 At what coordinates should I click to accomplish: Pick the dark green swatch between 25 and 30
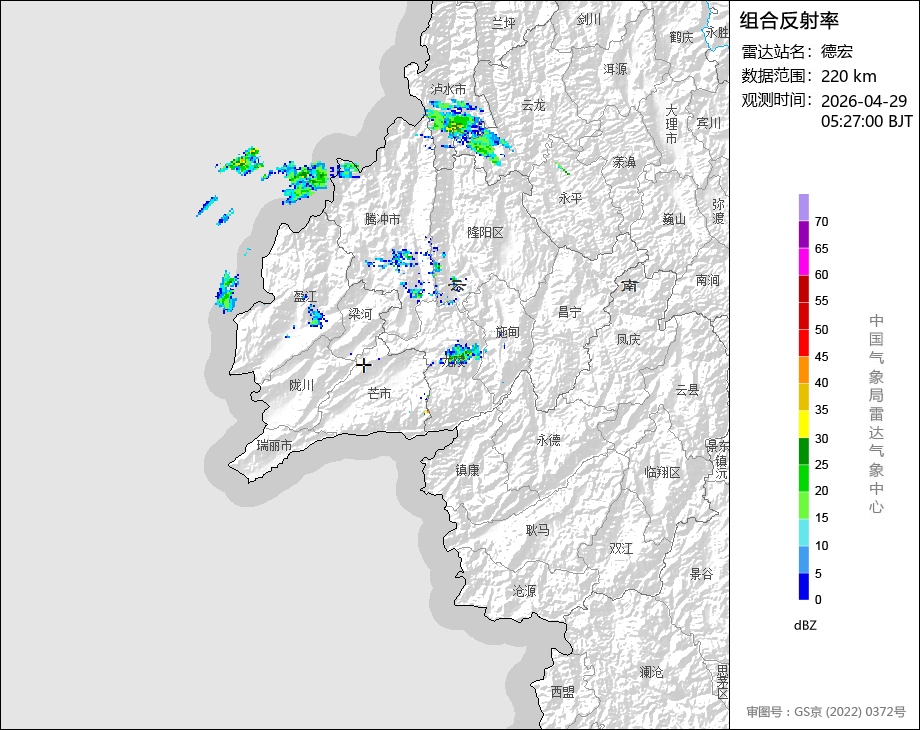click(804, 451)
